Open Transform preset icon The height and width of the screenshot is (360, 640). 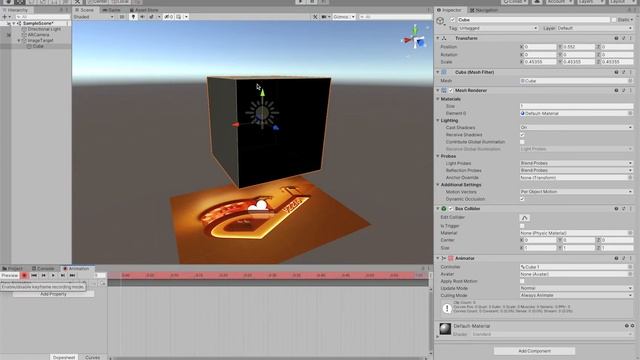click(x=624, y=38)
